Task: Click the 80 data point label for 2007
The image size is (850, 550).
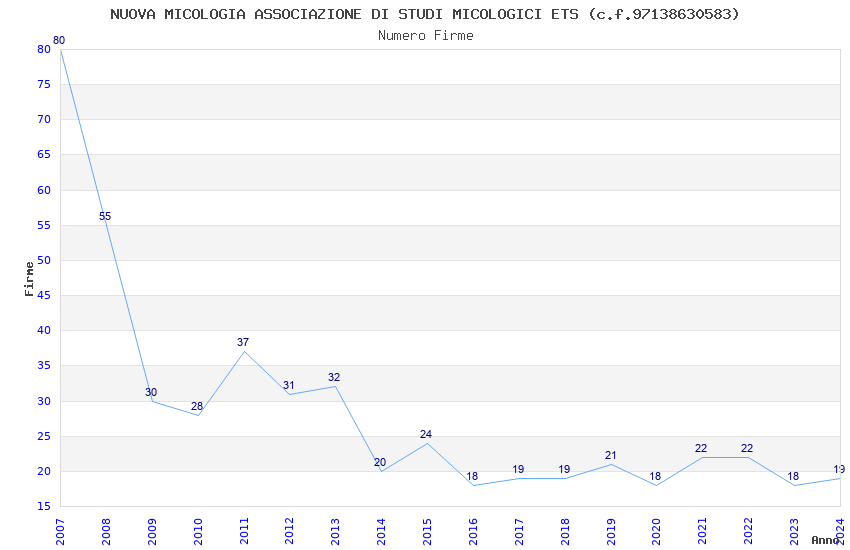Action: pos(59,40)
